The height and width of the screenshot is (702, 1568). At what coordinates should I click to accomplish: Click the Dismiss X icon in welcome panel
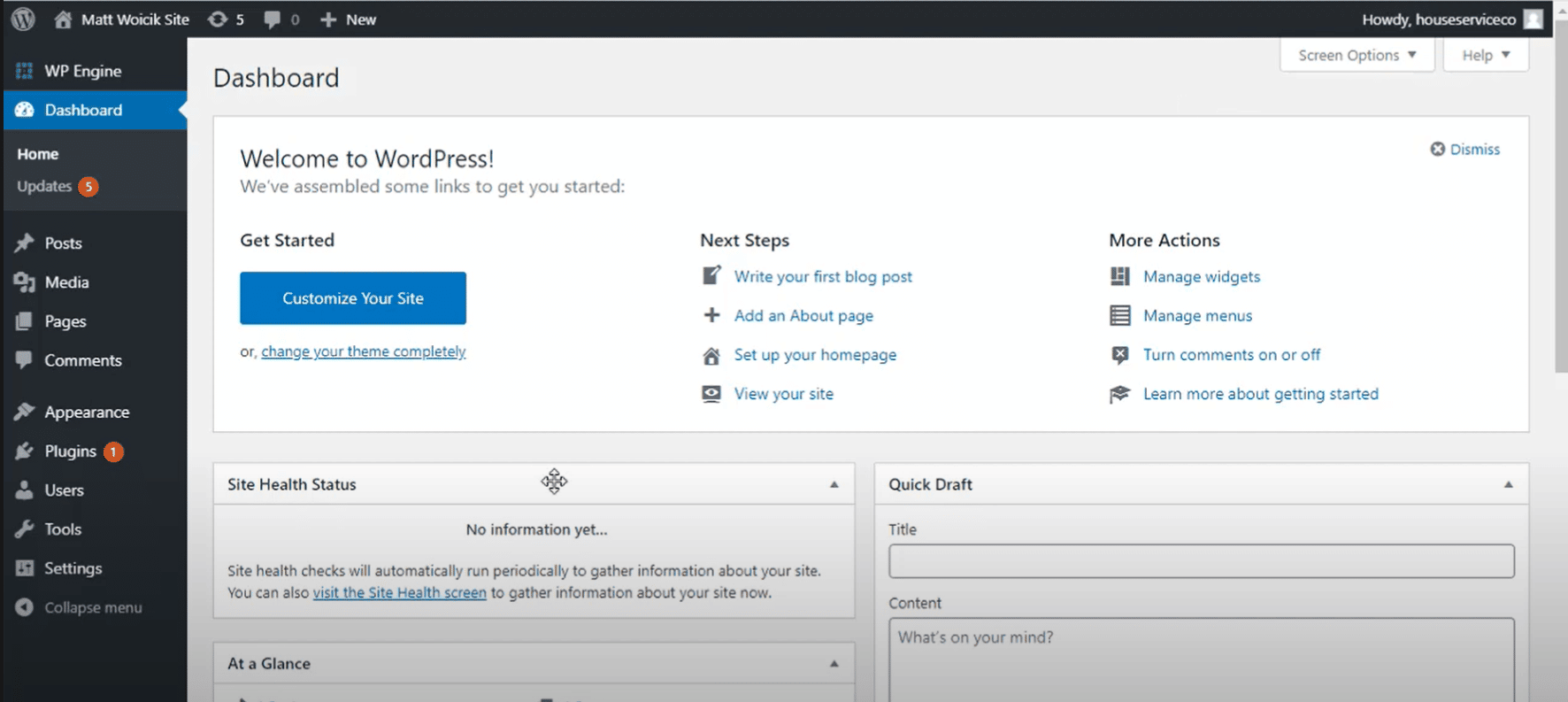(1438, 149)
